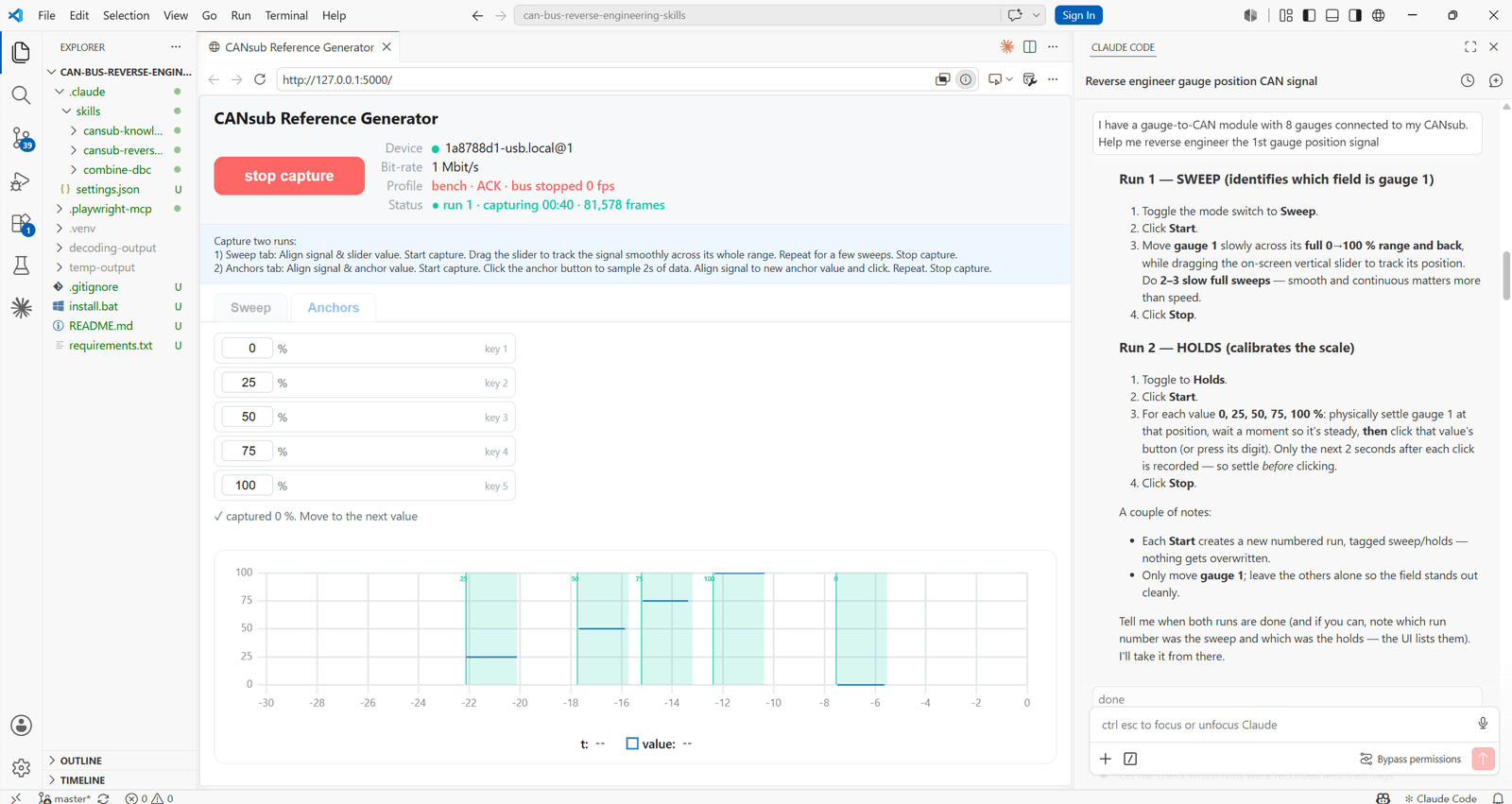Open the File menu
The image size is (1512, 804).
pos(46,15)
